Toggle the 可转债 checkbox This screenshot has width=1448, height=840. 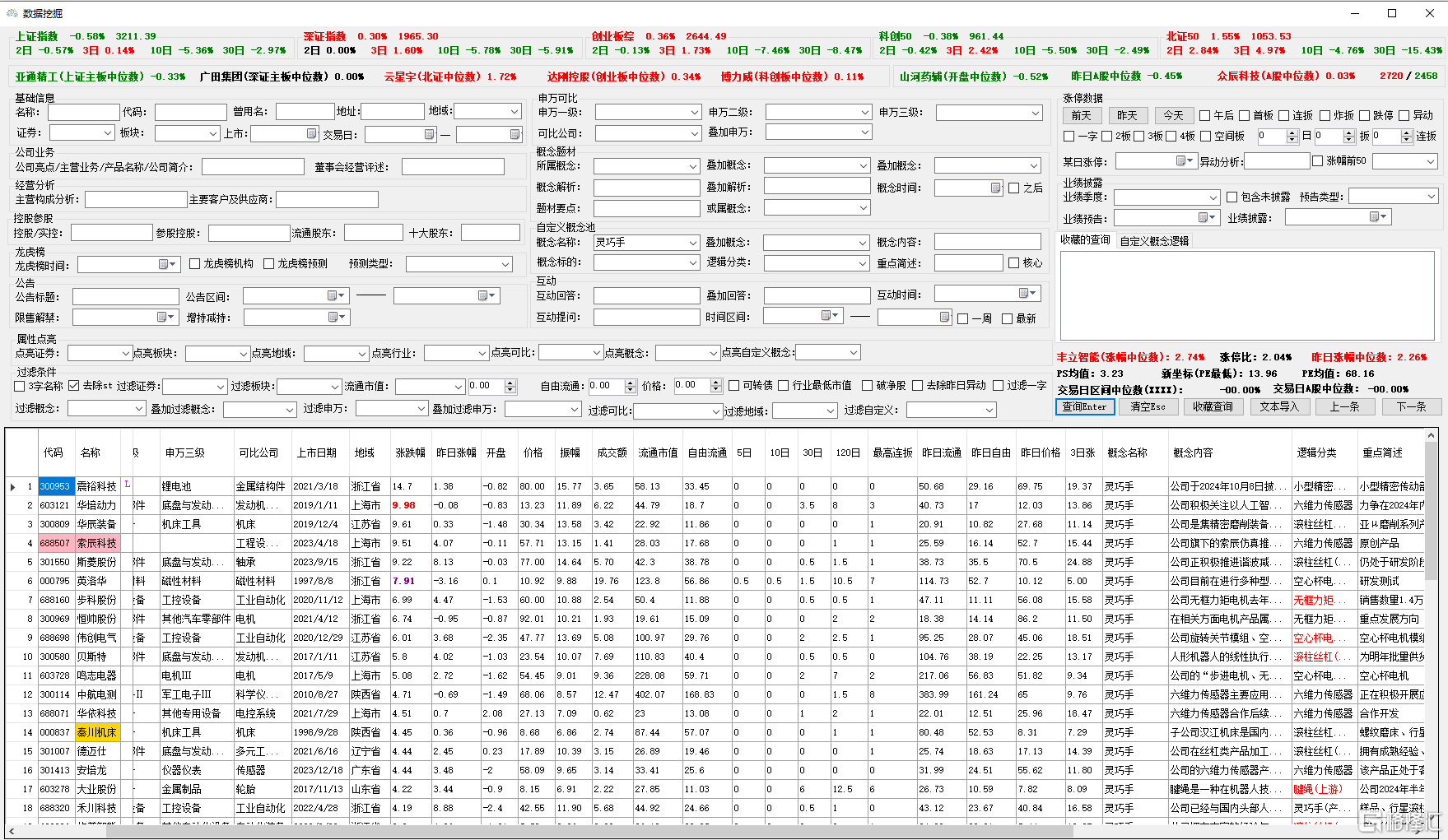coord(734,386)
